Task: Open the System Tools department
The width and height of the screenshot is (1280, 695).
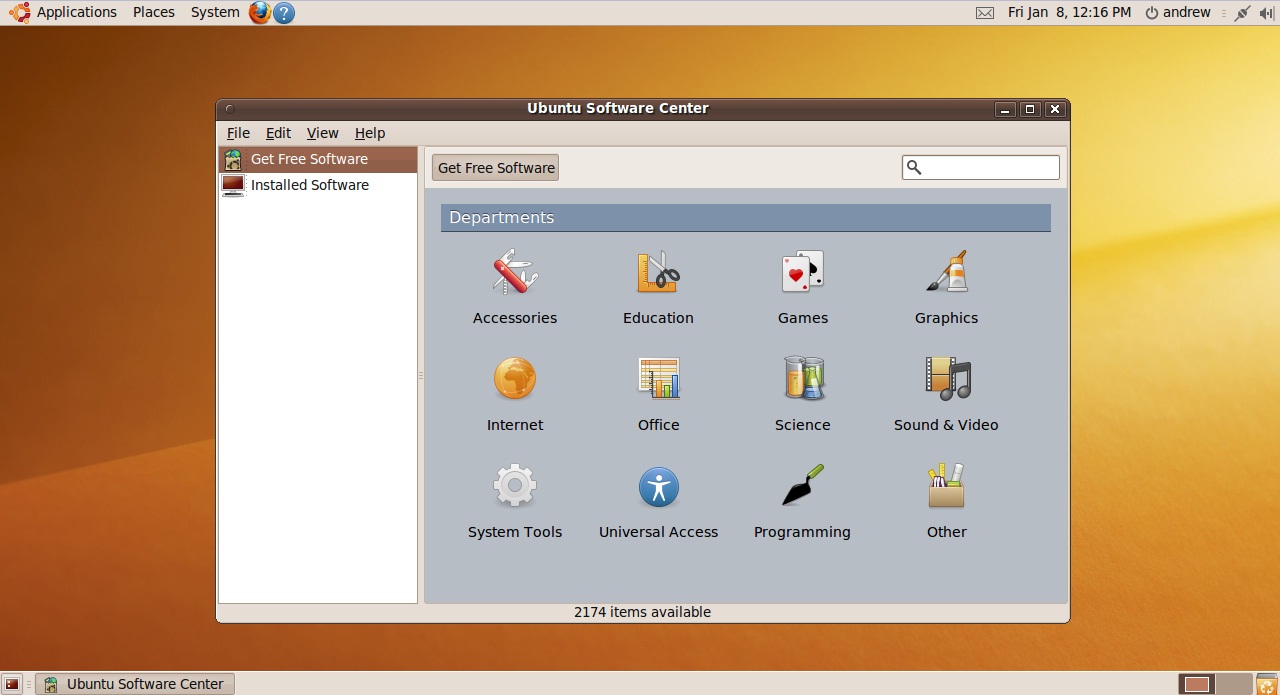Action: [x=515, y=501]
